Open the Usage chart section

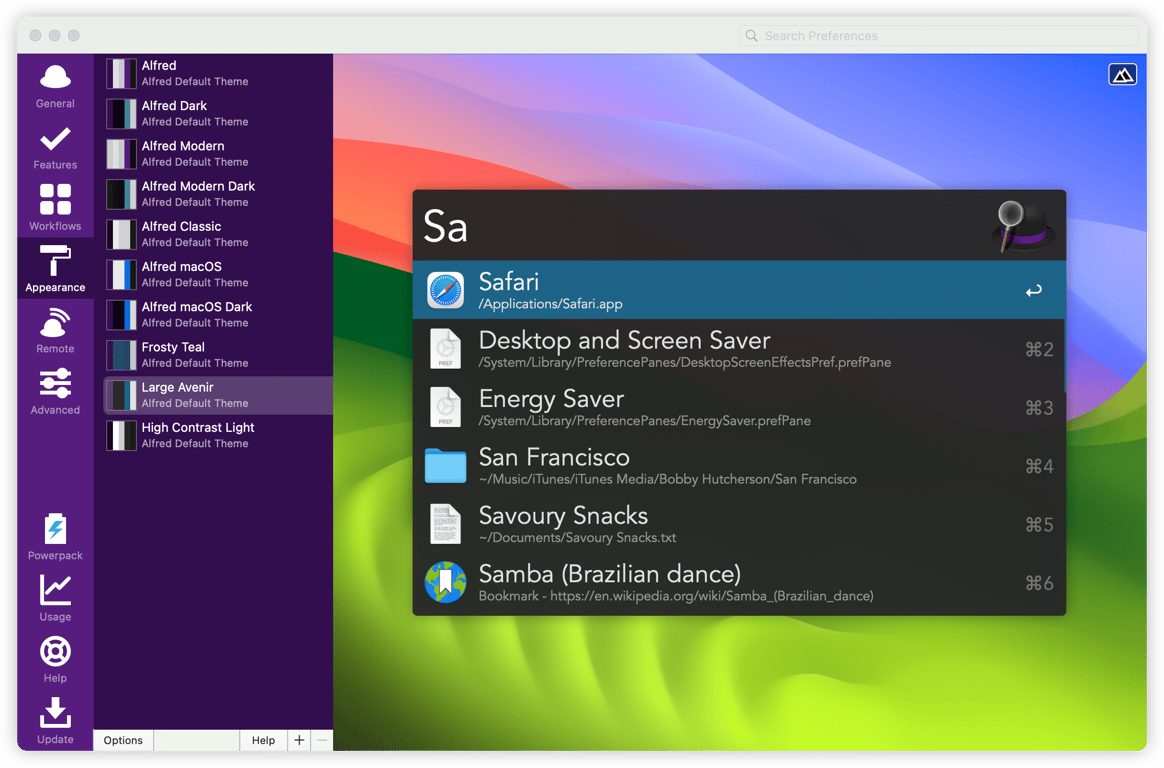point(55,598)
